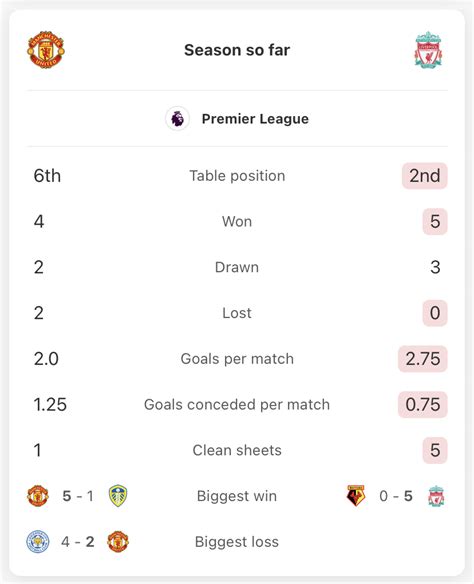This screenshot has height=584, width=474.
Task: Click Liverpool crest beside 0 - 5 score
Action: (x=436, y=496)
